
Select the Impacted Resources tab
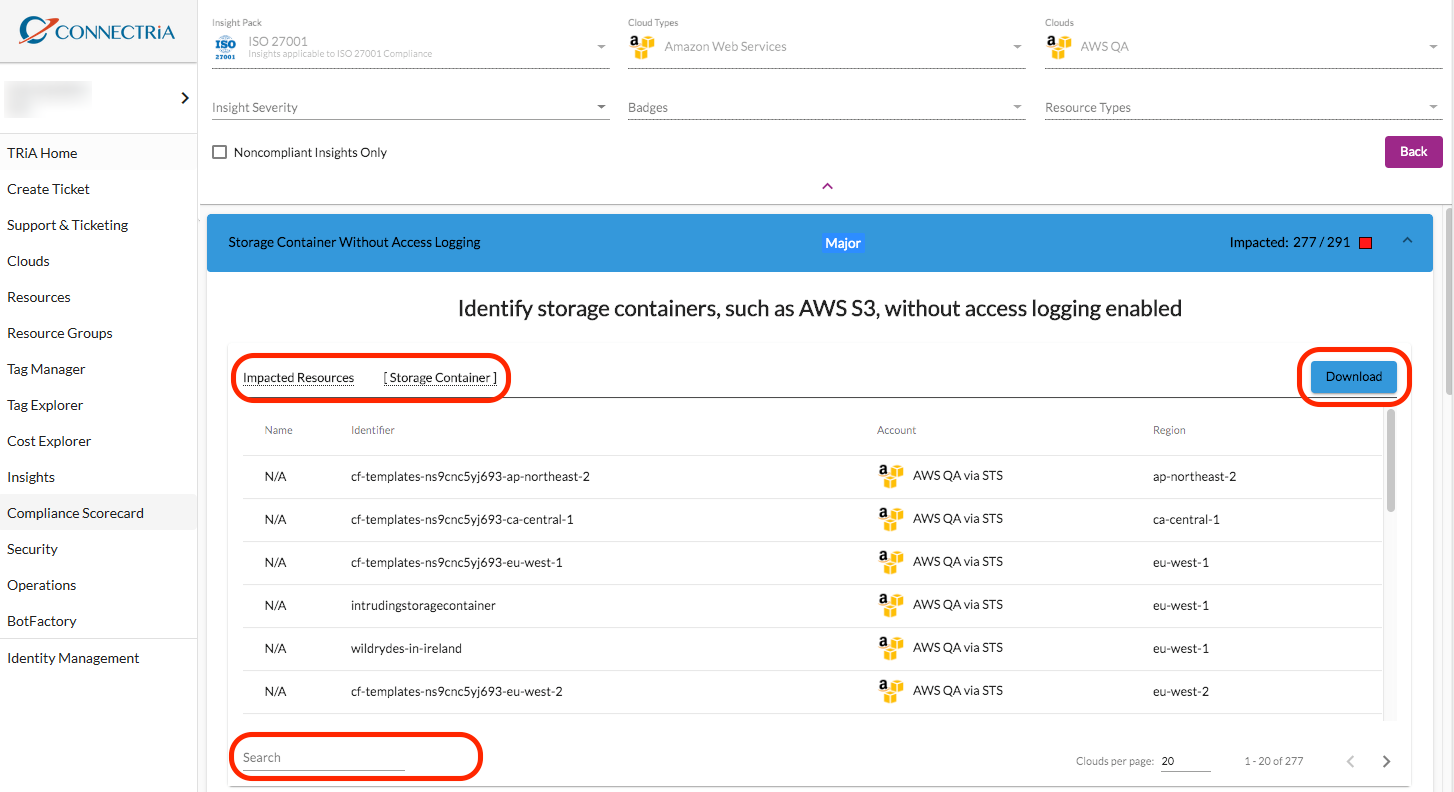point(299,378)
